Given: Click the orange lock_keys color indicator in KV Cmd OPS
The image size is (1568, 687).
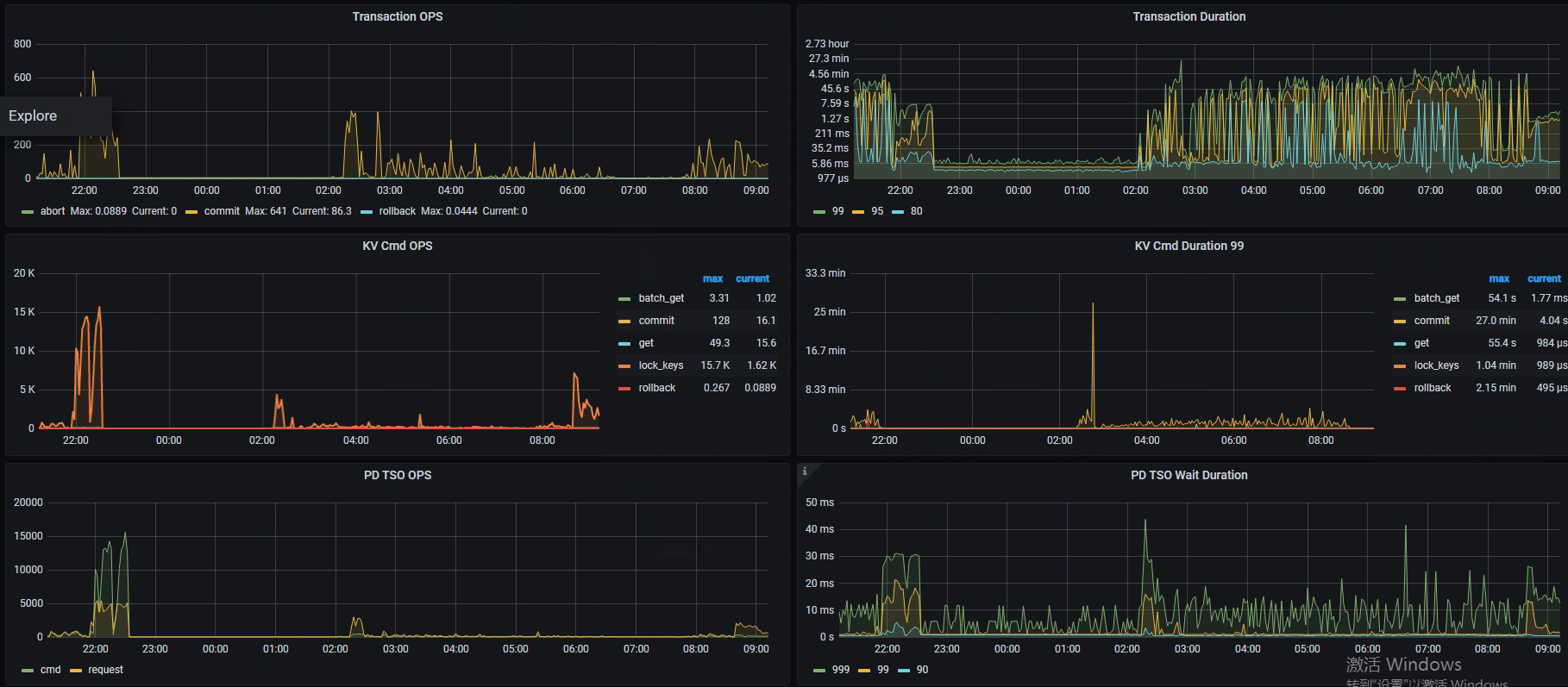Looking at the screenshot, I should coord(624,366).
